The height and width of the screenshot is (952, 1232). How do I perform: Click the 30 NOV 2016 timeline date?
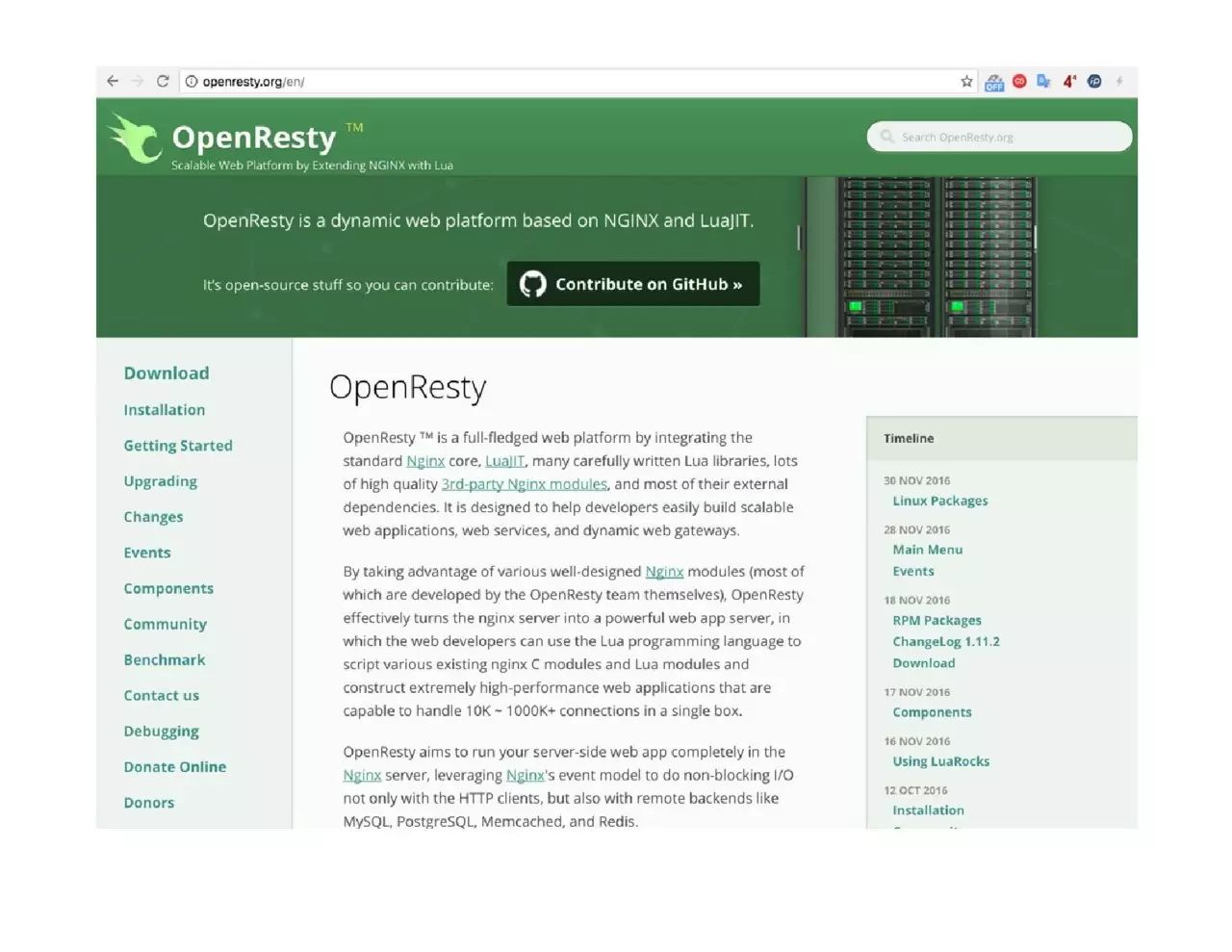pos(917,480)
